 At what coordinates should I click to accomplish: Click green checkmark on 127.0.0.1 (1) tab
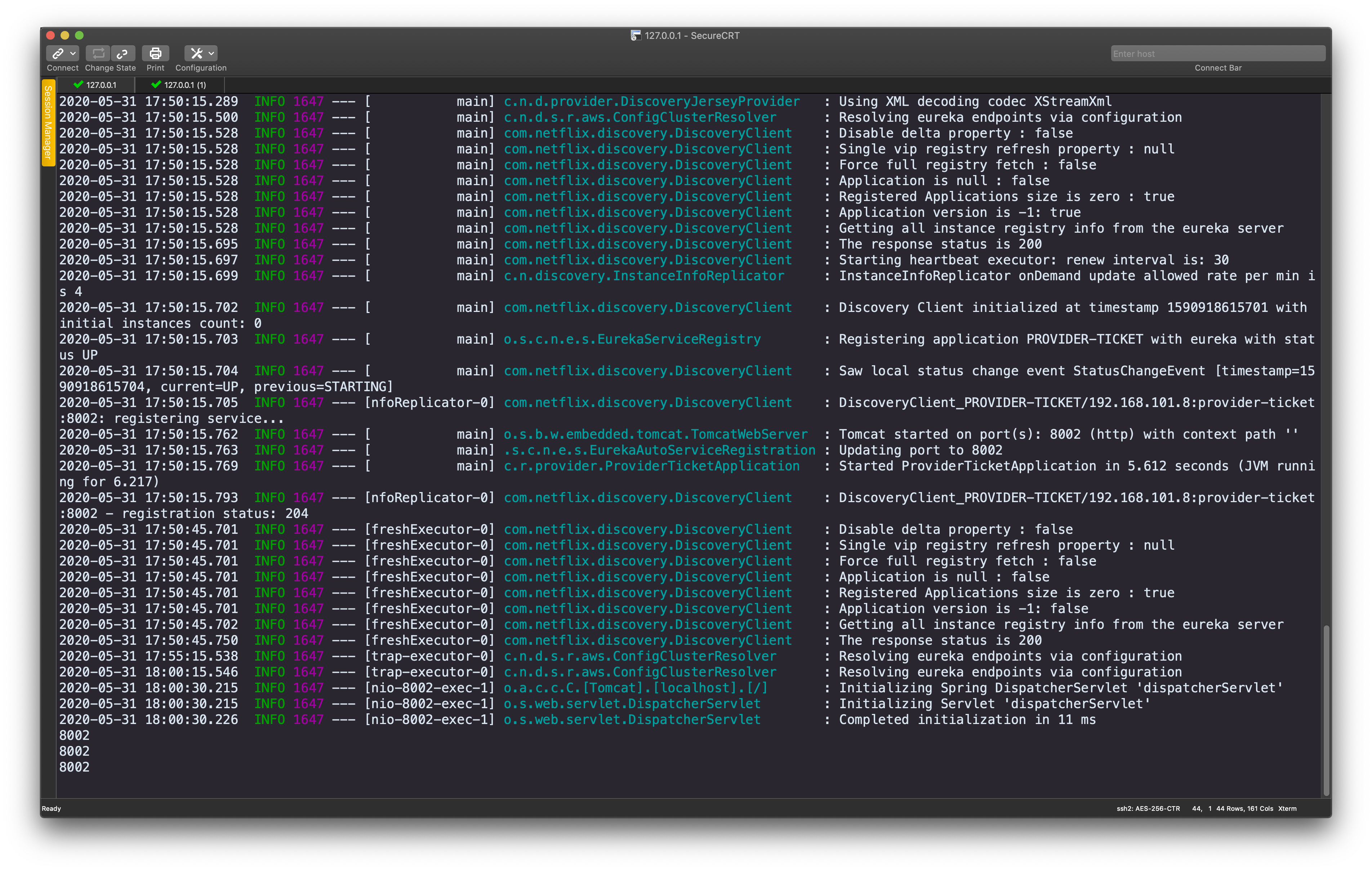[x=156, y=84]
